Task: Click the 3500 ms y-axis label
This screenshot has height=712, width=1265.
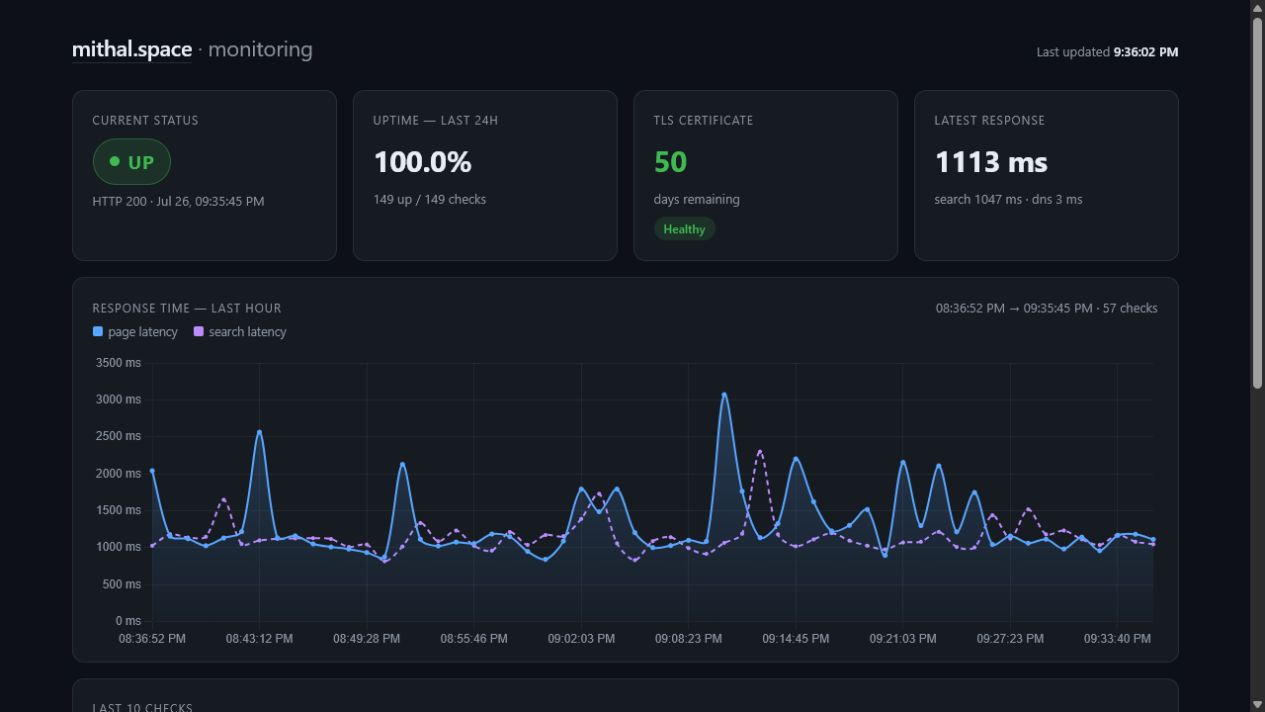Action: point(118,363)
